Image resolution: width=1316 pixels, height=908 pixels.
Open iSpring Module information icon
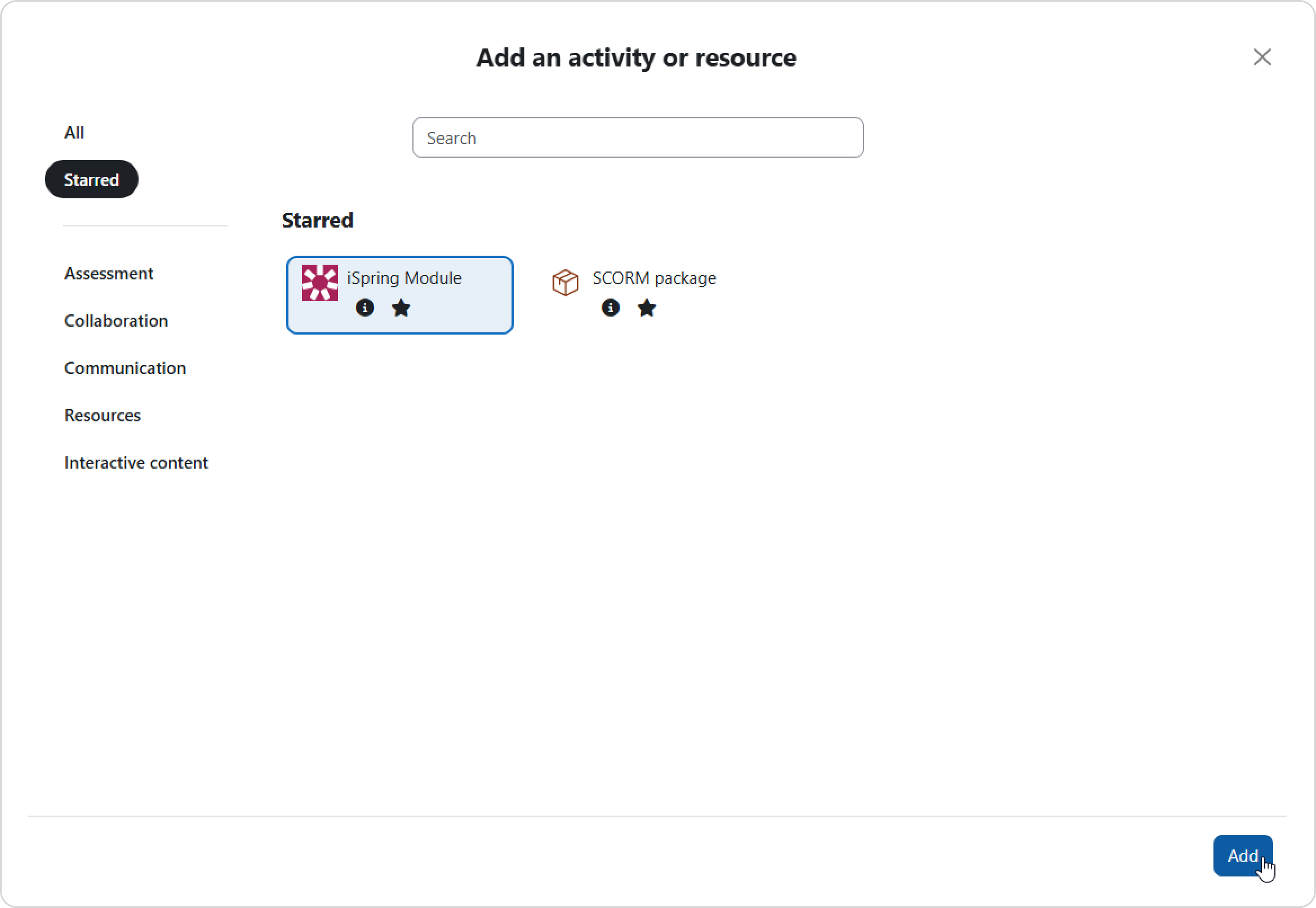click(364, 308)
